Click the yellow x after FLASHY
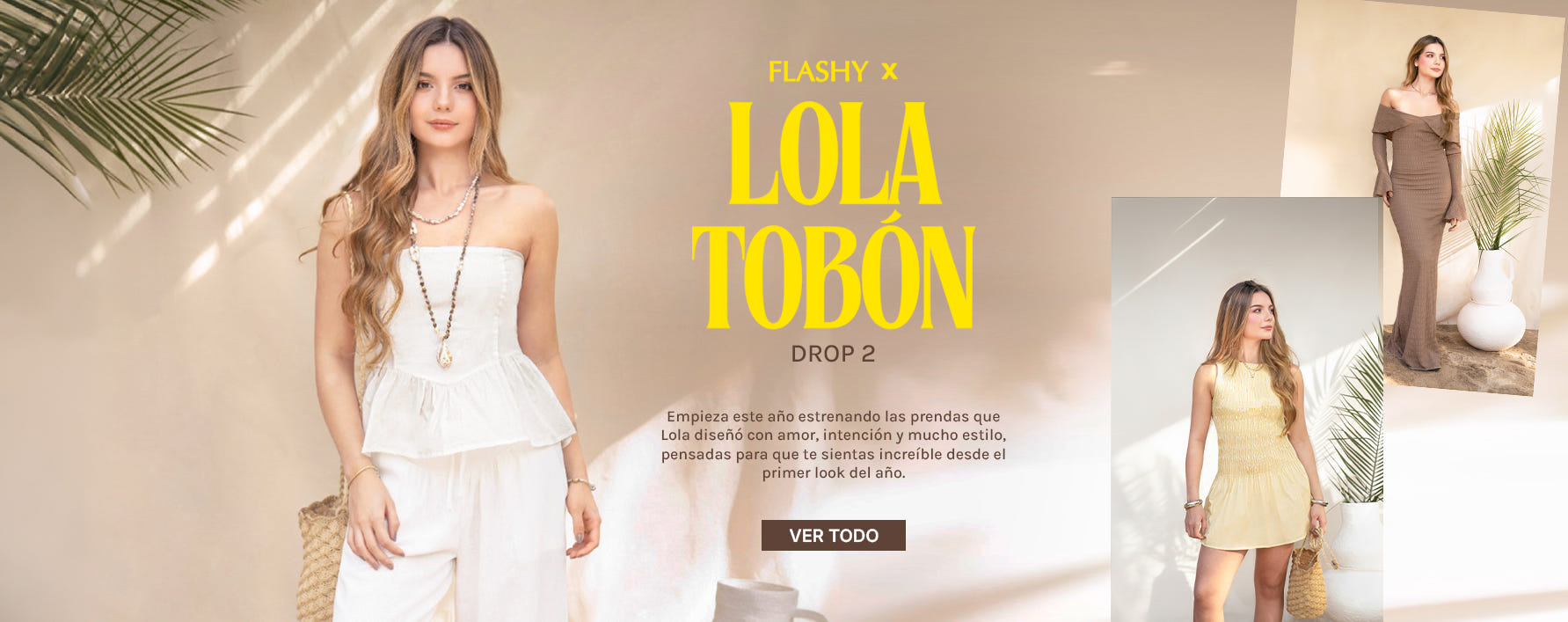The width and height of the screenshot is (1568, 622). point(889,71)
